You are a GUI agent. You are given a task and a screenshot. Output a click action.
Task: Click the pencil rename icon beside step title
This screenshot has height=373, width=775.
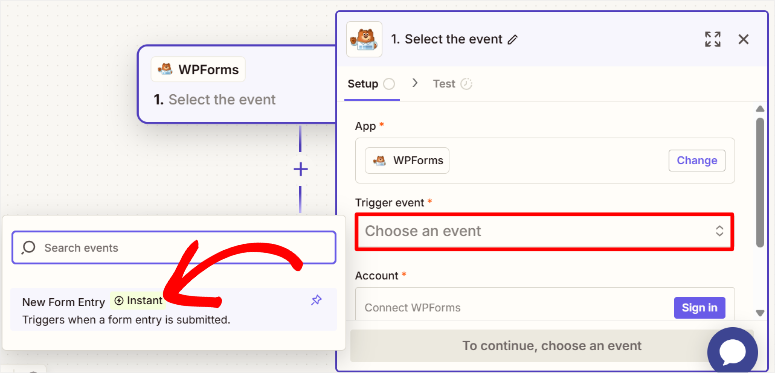pos(513,40)
